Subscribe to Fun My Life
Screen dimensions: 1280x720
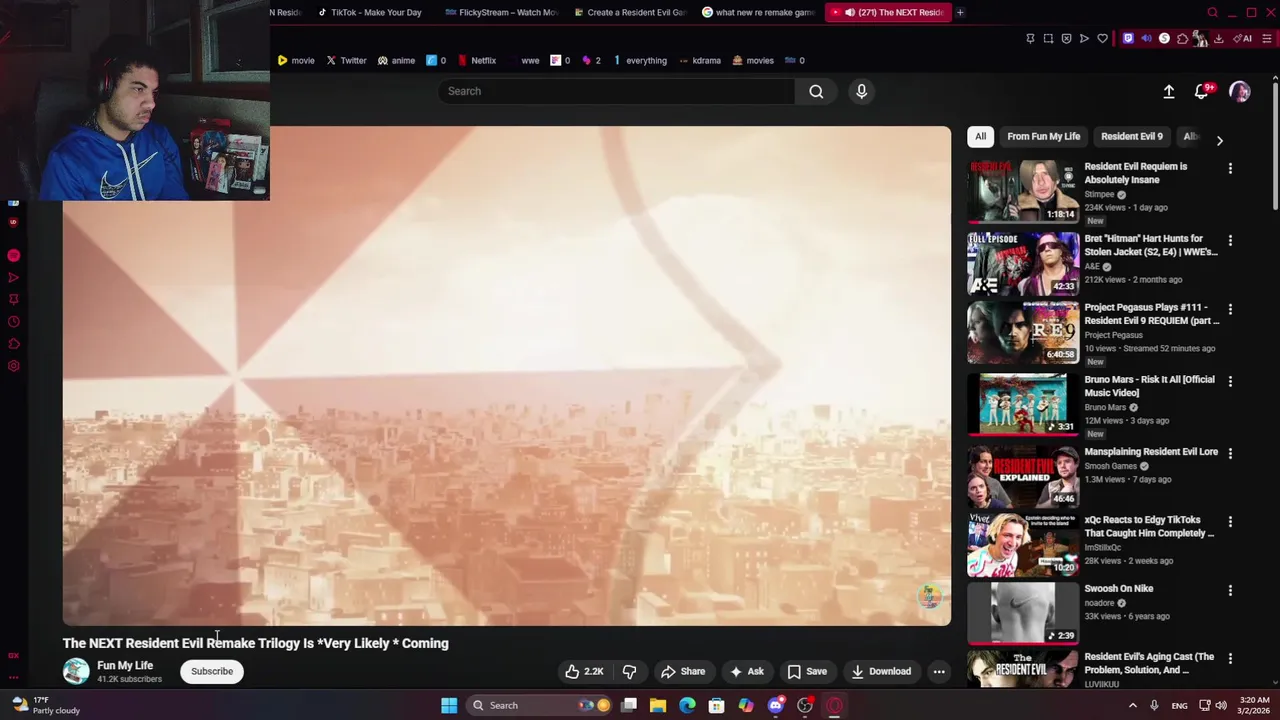[x=212, y=671]
